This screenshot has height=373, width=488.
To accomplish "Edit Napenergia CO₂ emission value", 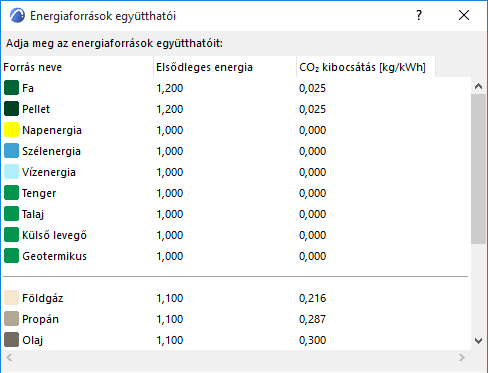I will tap(312, 130).
